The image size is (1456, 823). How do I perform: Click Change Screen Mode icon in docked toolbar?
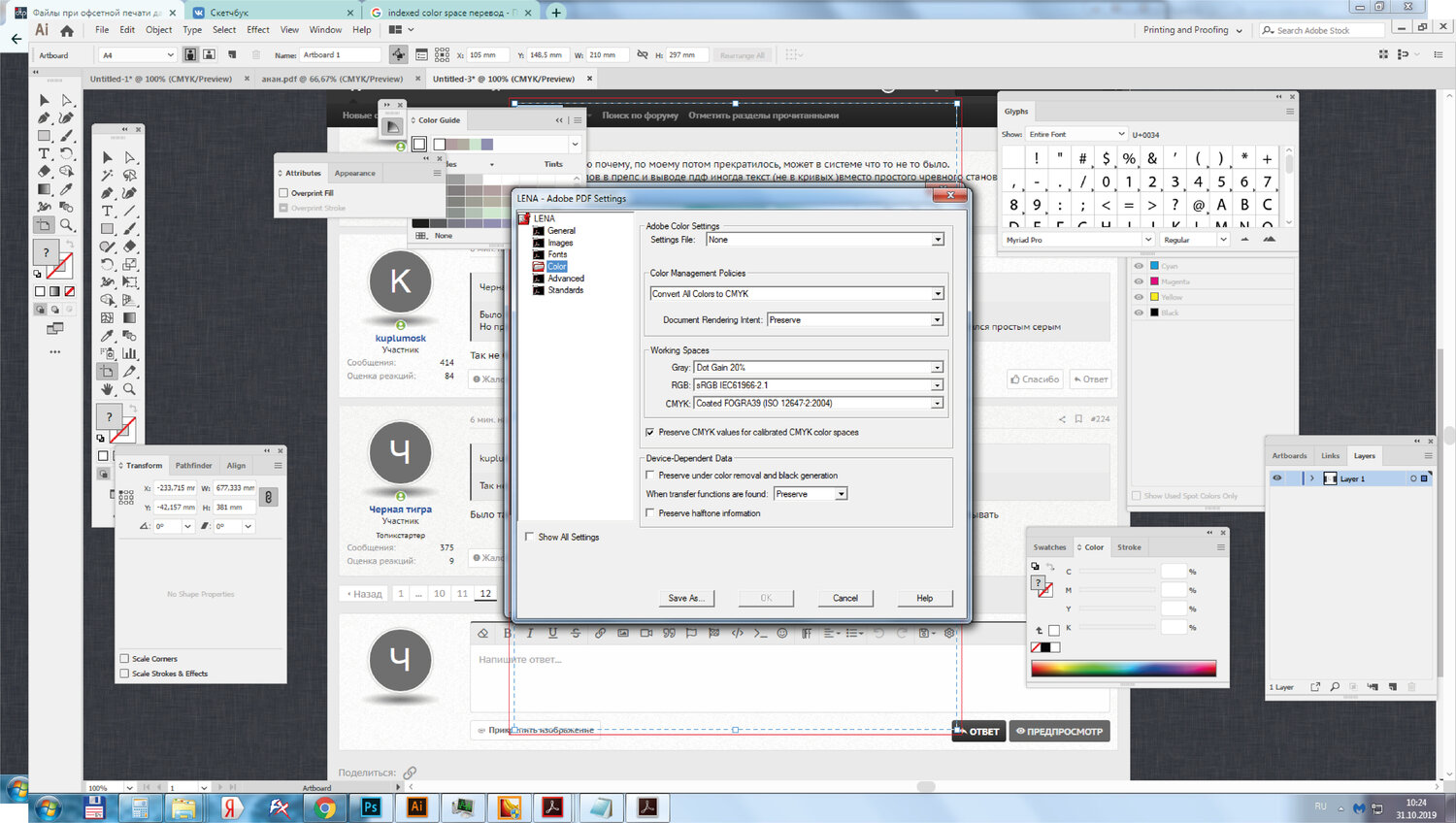[x=55, y=329]
